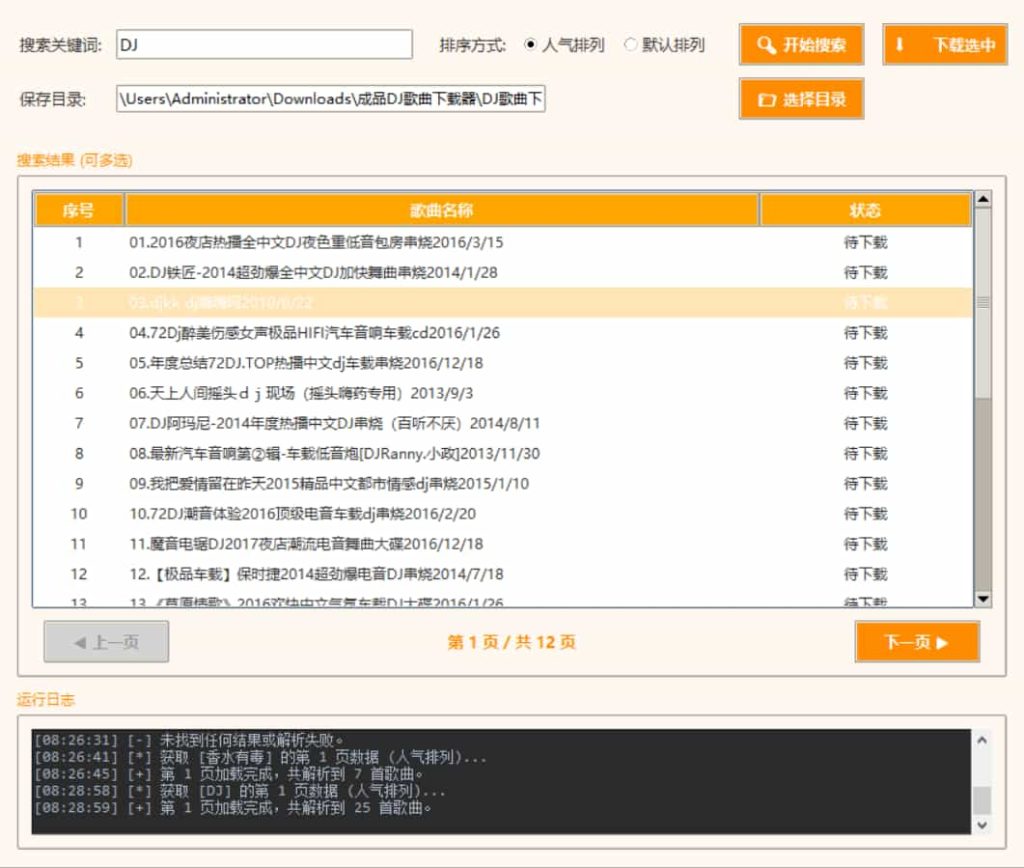Click the sequence number 10 cell

(x=79, y=514)
